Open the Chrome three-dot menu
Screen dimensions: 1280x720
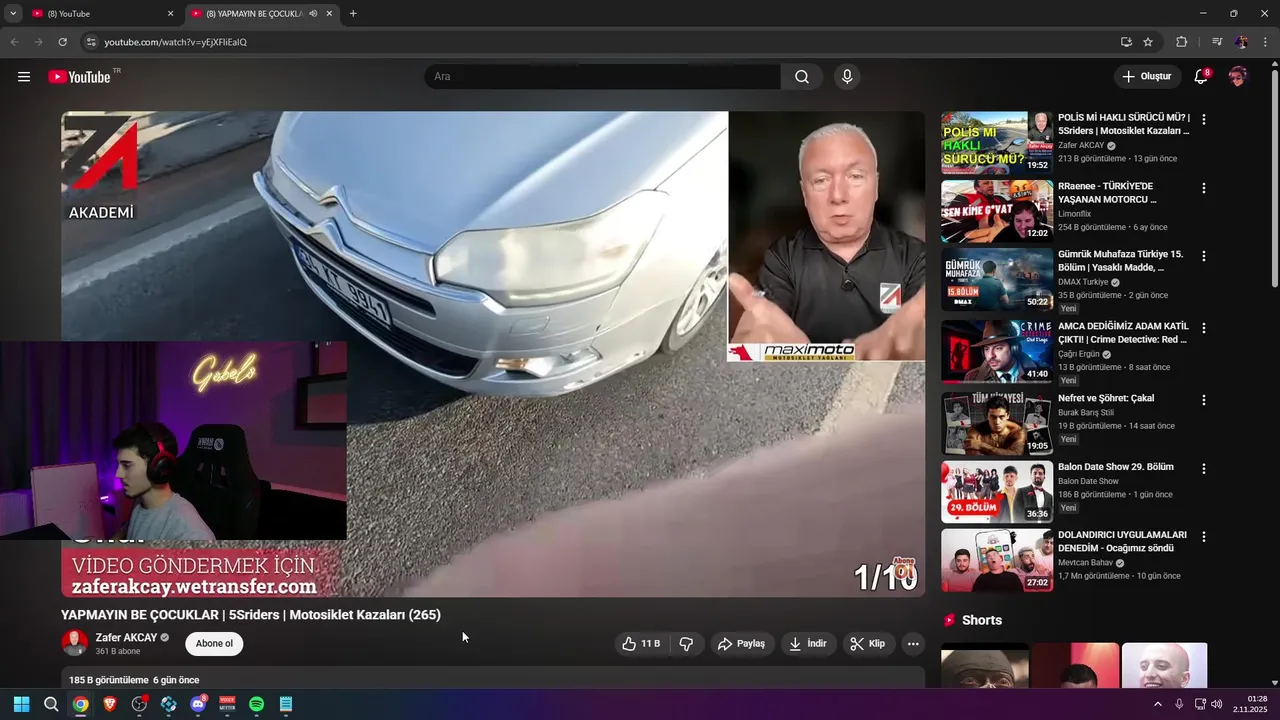point(1265,42)
